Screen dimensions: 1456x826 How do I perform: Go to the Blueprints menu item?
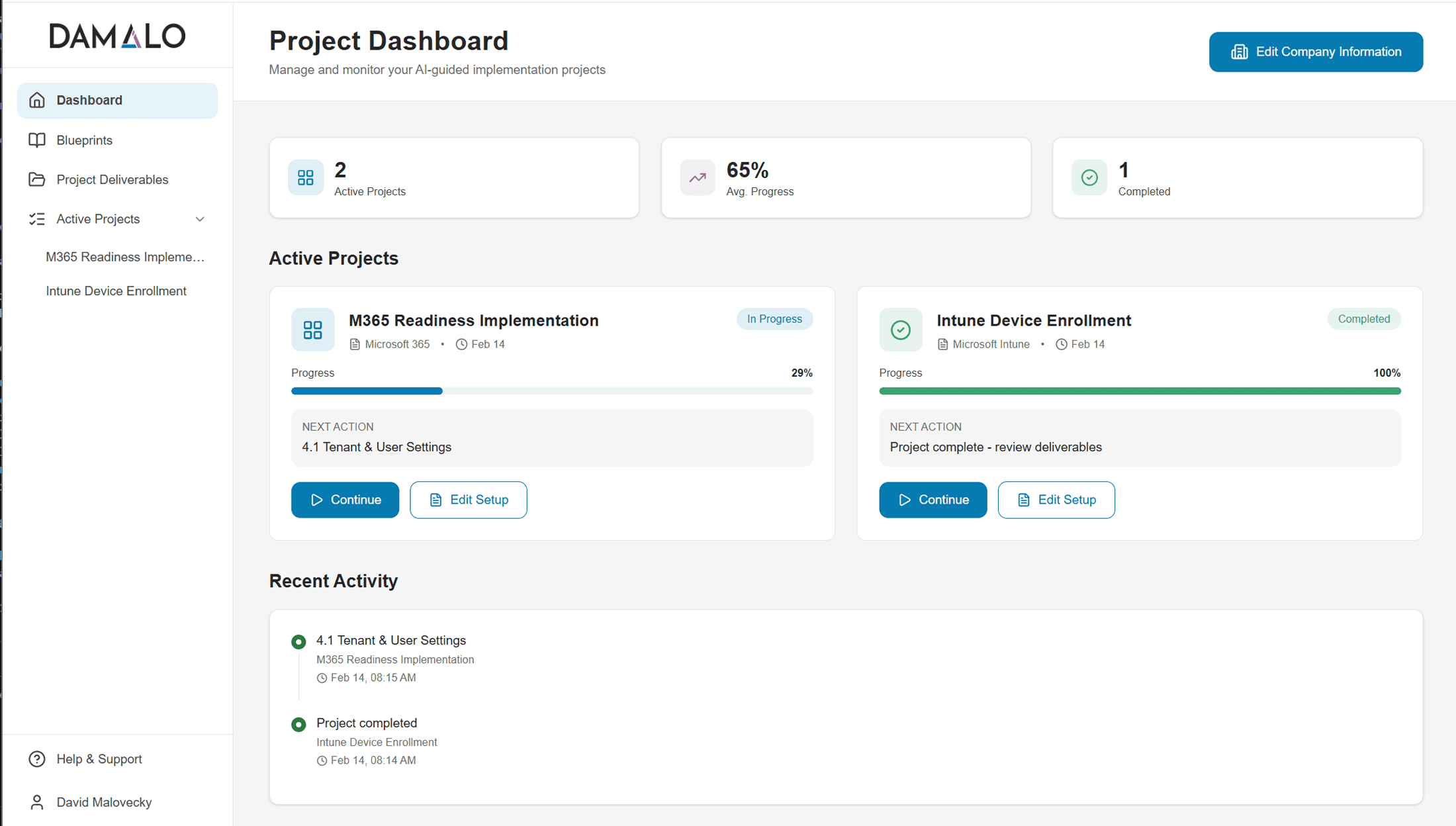(84, 140)
